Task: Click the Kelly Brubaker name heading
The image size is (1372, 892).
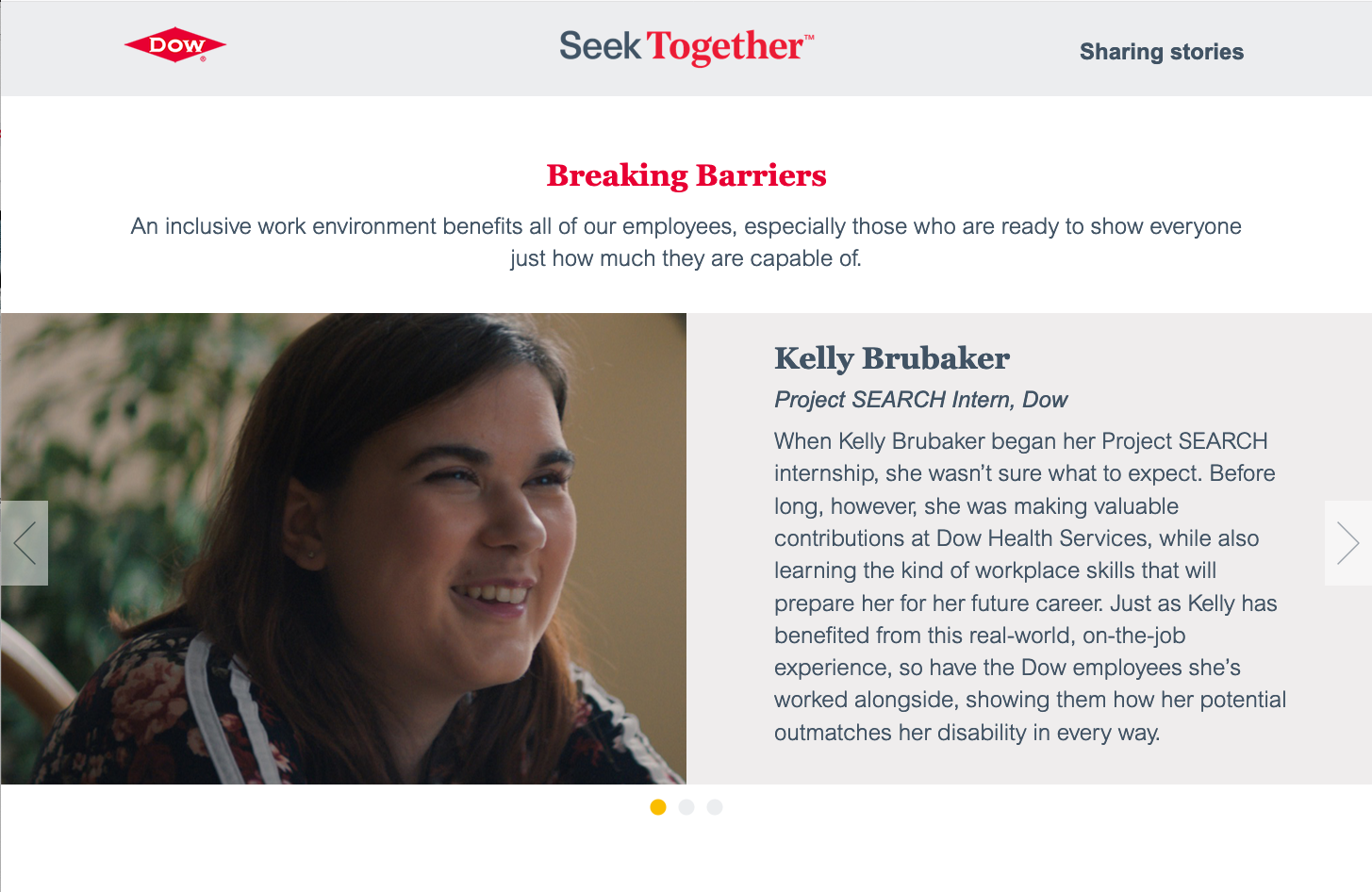Action: point(891,358)
